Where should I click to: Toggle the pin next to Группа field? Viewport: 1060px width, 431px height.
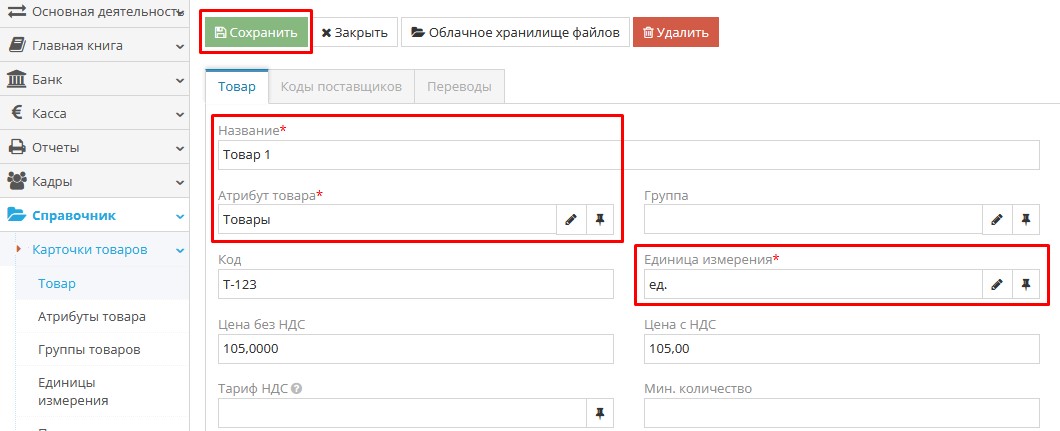click(x=1026, y=220)
